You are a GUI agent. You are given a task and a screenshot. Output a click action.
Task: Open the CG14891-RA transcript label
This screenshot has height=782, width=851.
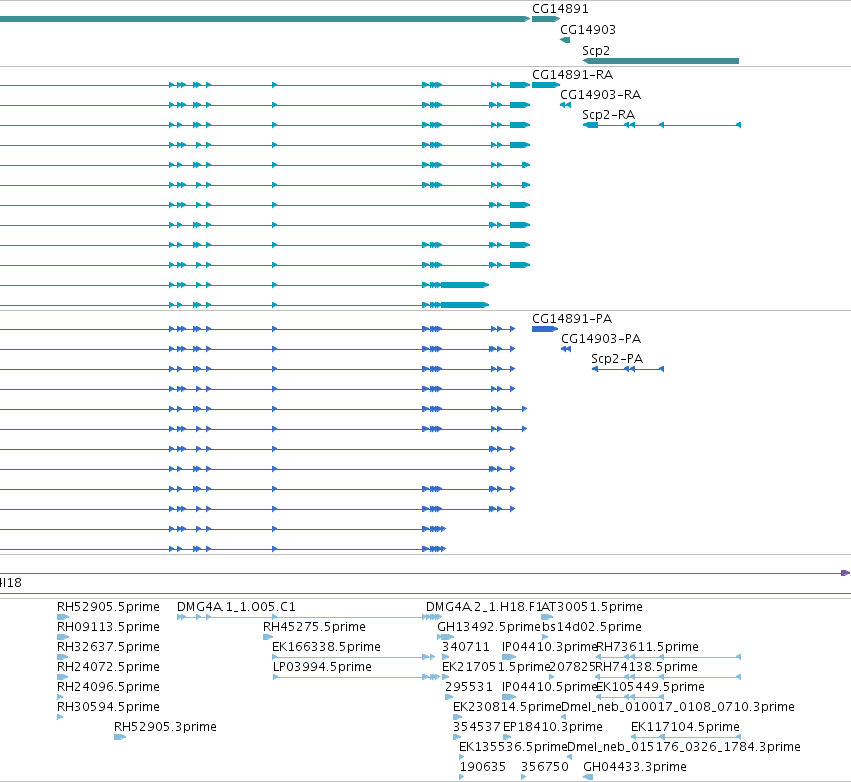[x=572, y=75]
